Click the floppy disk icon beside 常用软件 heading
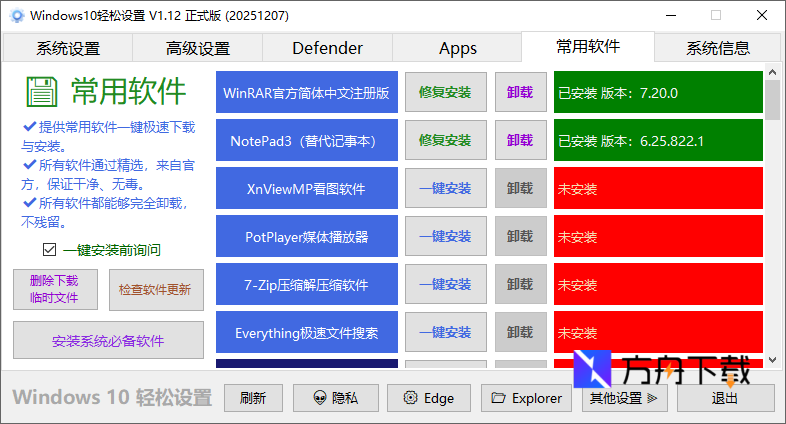The width and height of the screenshot is (786, 424). click(42, 92)
